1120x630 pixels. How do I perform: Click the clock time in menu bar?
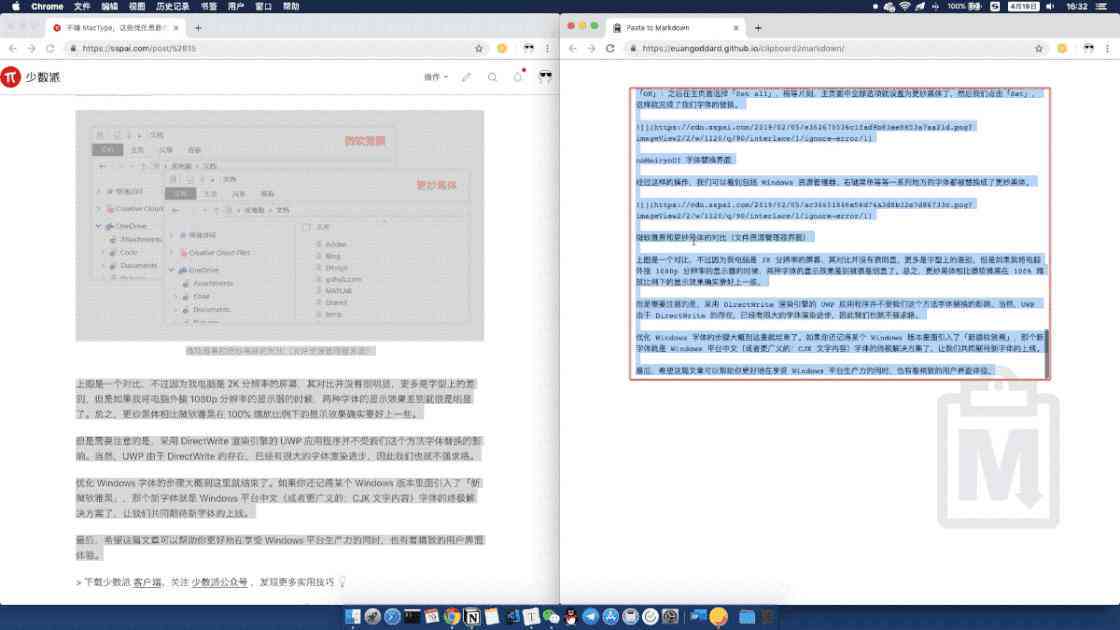[x=1076, y=6]
